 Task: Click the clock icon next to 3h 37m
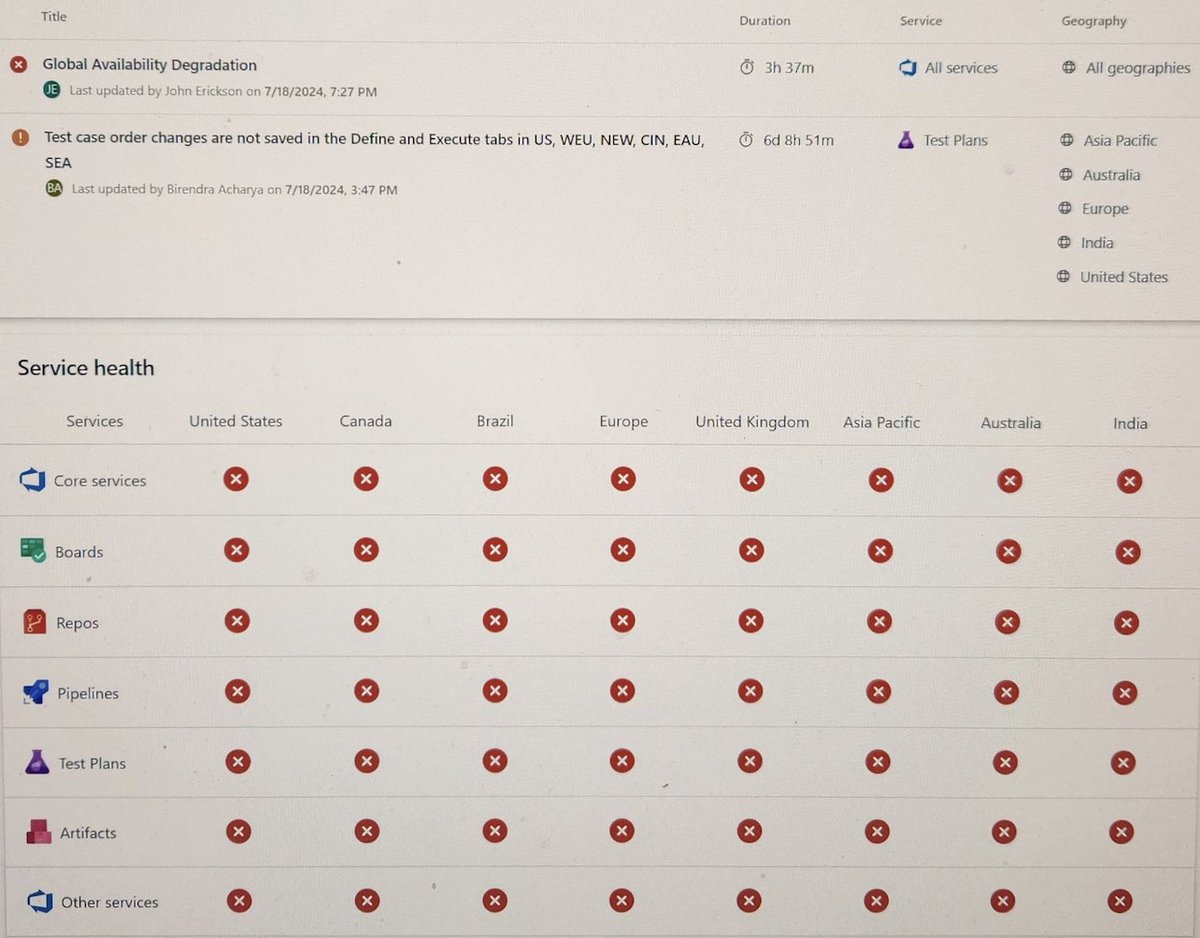pos(746,68)
